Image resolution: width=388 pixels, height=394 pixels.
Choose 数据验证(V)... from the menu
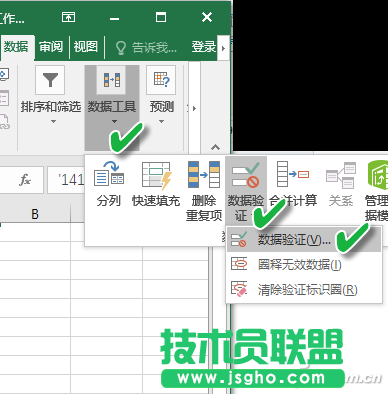pyautogui.click(x=304, y=239)
